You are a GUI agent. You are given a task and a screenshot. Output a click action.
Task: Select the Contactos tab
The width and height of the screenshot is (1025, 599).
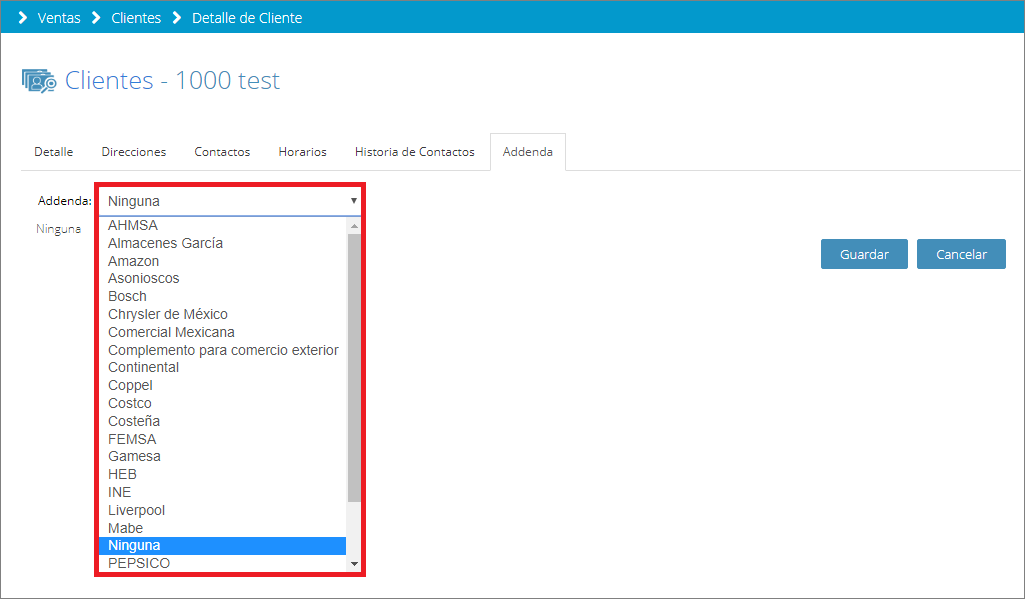pos(222,152)
